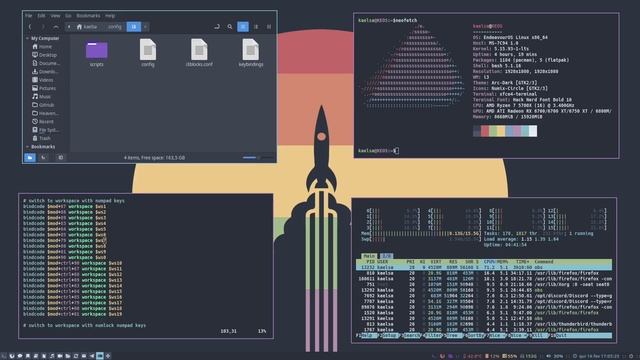Open Trash in the sidebar

pyautogui.click(x=42, y=138)
